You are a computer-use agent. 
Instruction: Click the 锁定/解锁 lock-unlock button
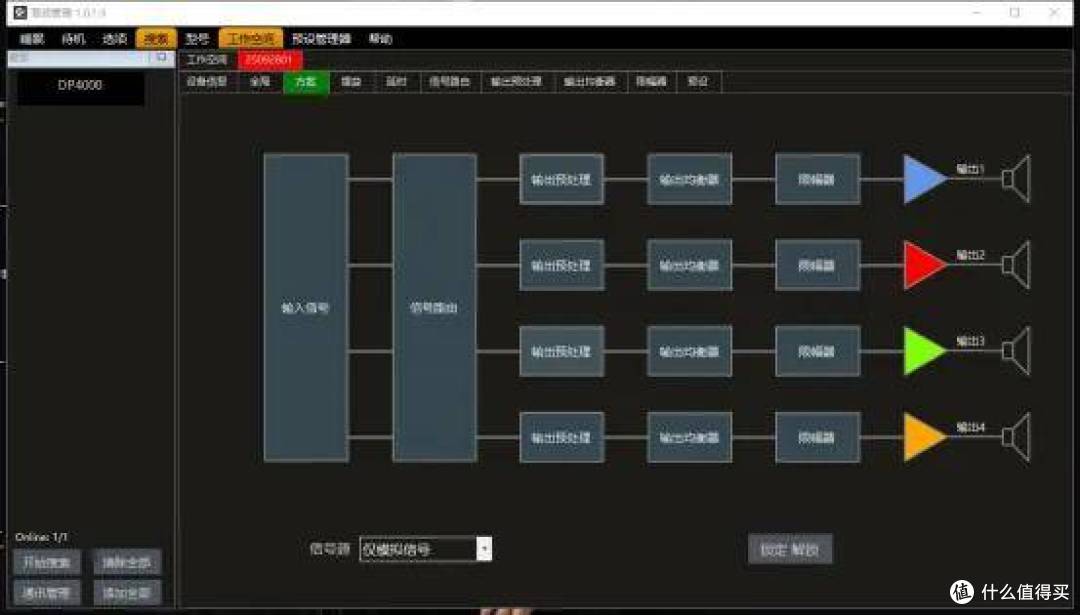pyautogui.click(x=790, y=550)
